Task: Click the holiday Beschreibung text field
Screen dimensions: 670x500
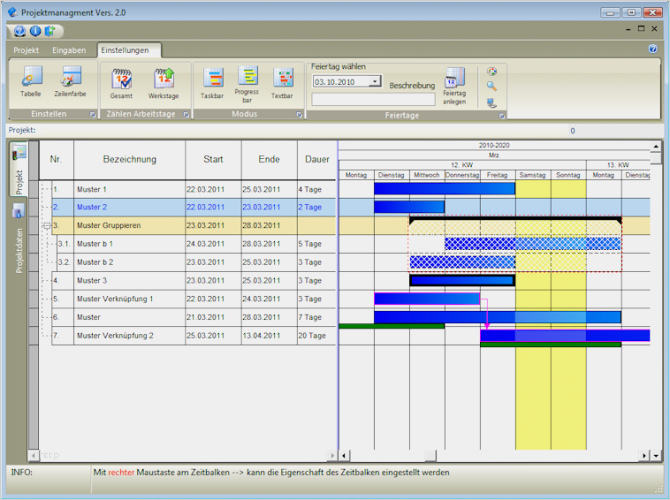Action: point(373,99)
